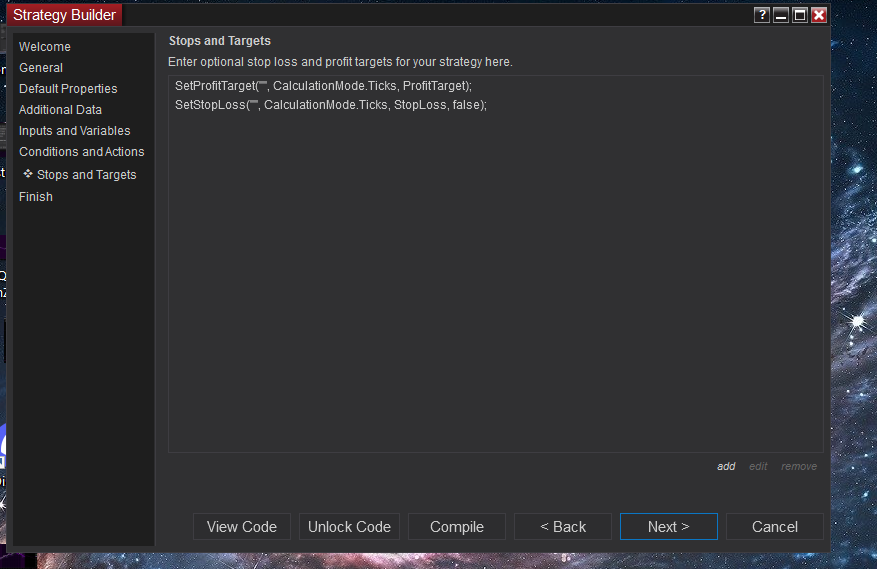Minimize the Strategy Builder window

tap(781, 15)
